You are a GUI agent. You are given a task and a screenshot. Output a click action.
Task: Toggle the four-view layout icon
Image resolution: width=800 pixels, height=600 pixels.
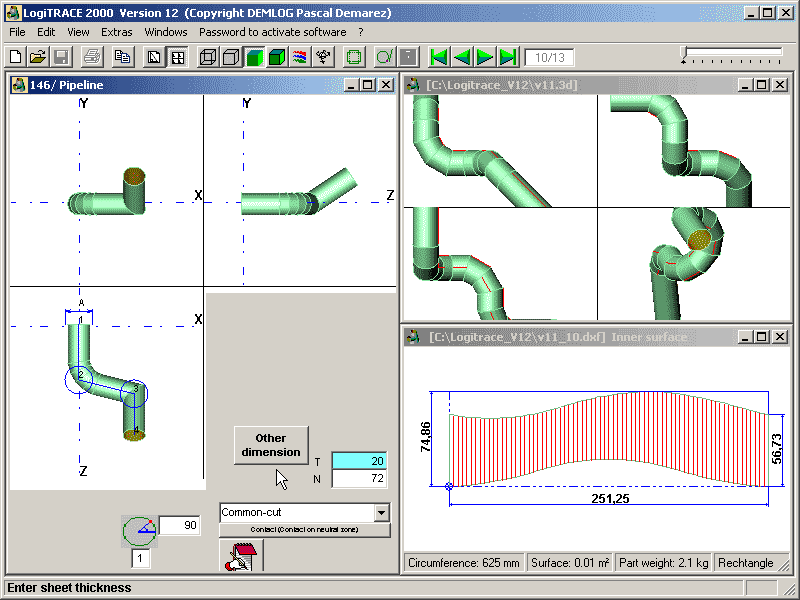point(178,57)
